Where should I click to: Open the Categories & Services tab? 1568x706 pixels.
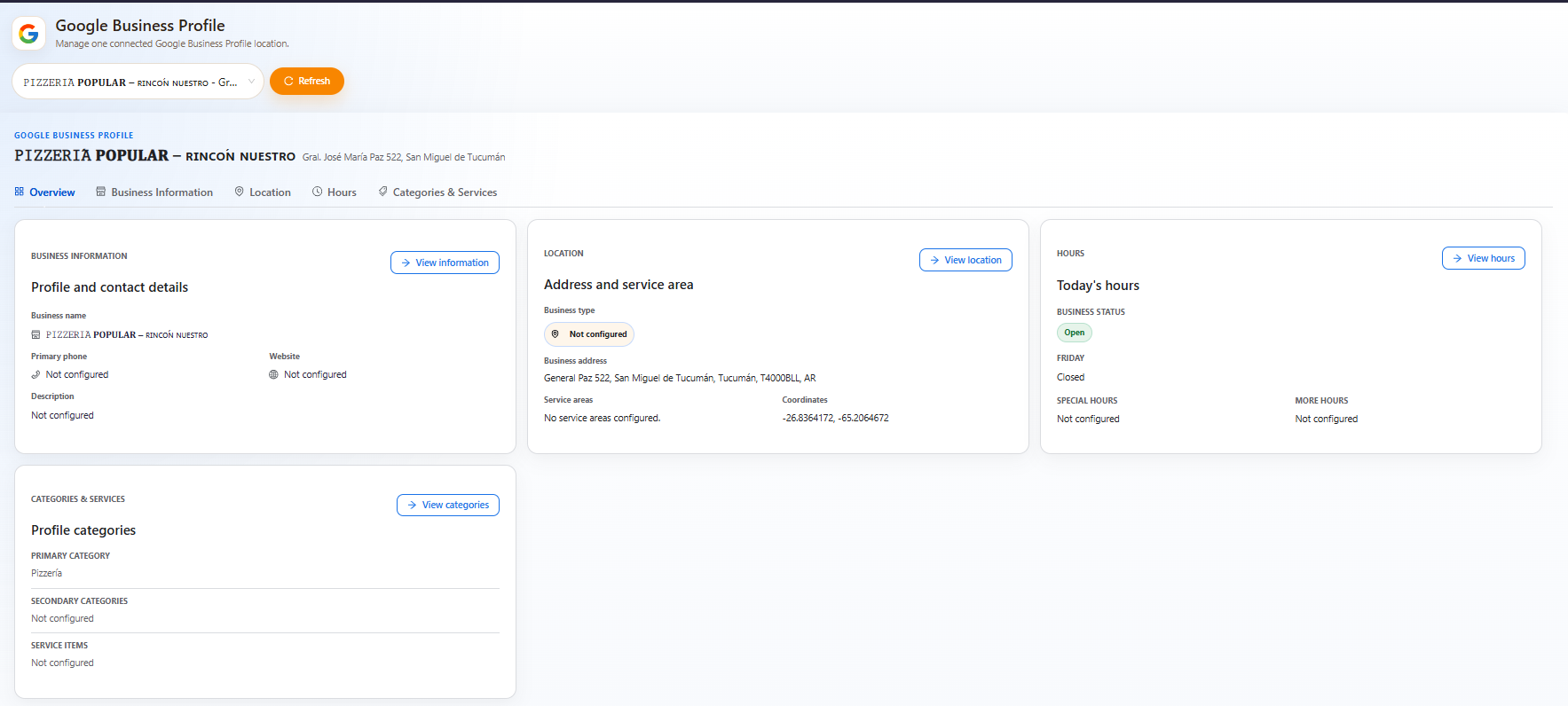click(437, 192)
